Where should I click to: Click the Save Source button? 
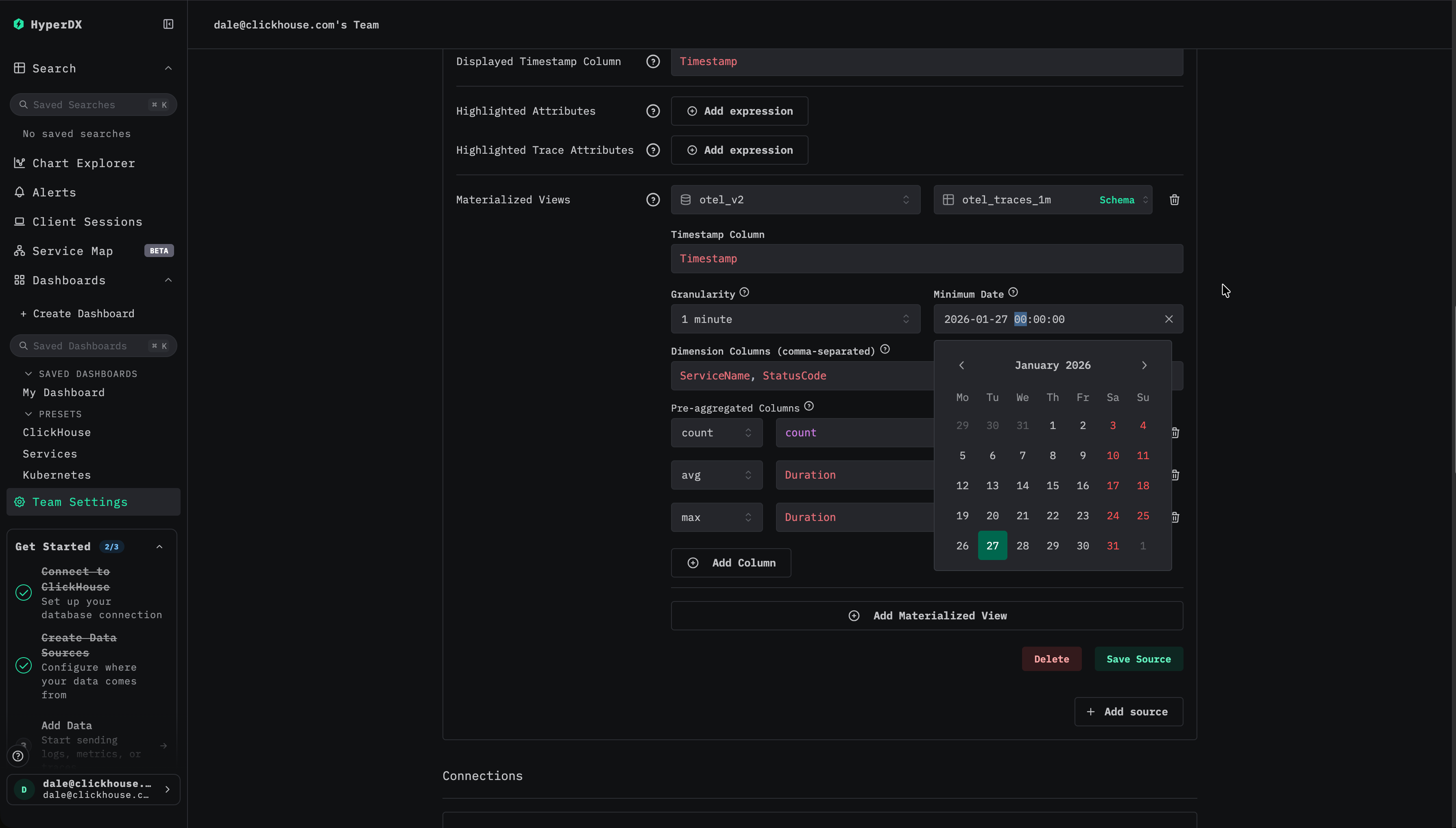[x=1138, y=658]
